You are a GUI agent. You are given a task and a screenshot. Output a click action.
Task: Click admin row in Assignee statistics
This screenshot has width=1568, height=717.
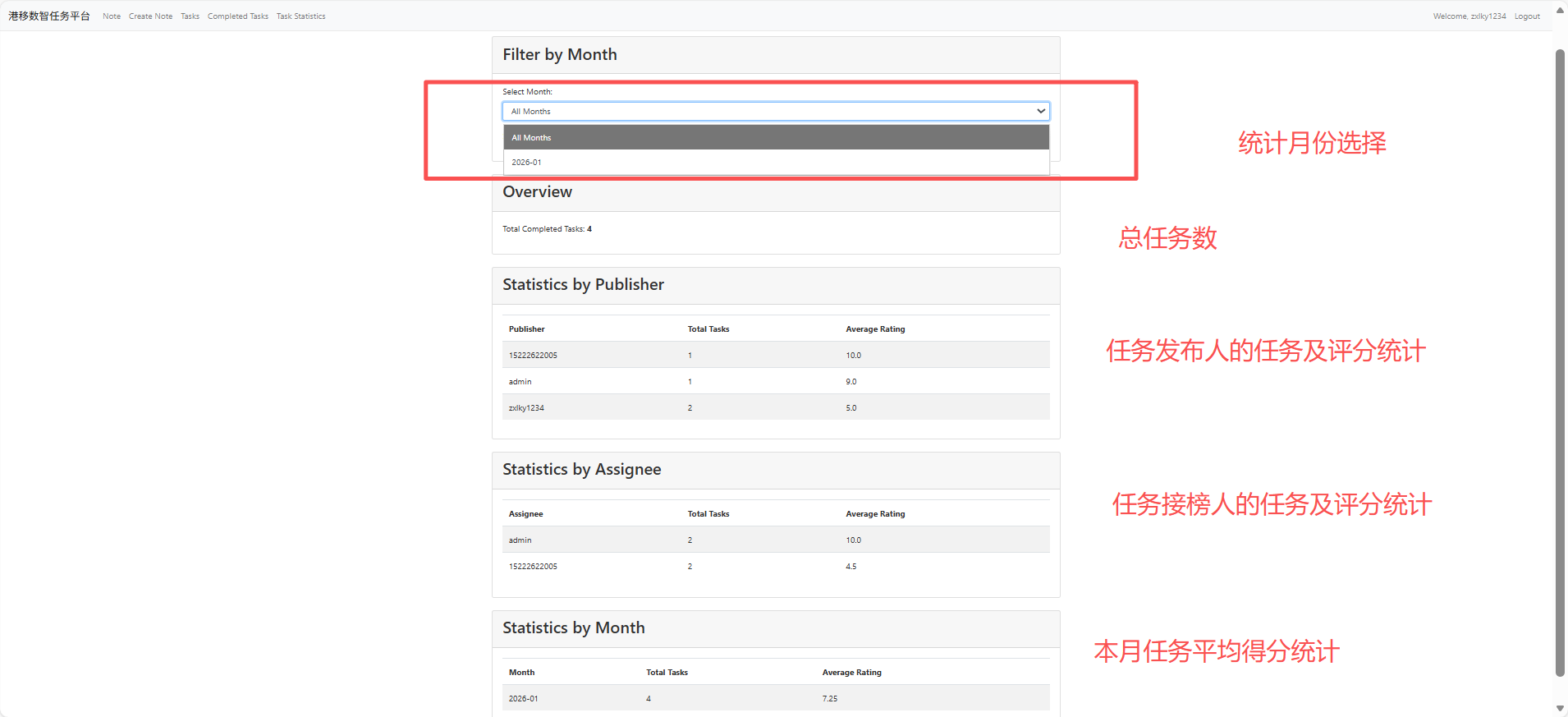click(520, 540)
